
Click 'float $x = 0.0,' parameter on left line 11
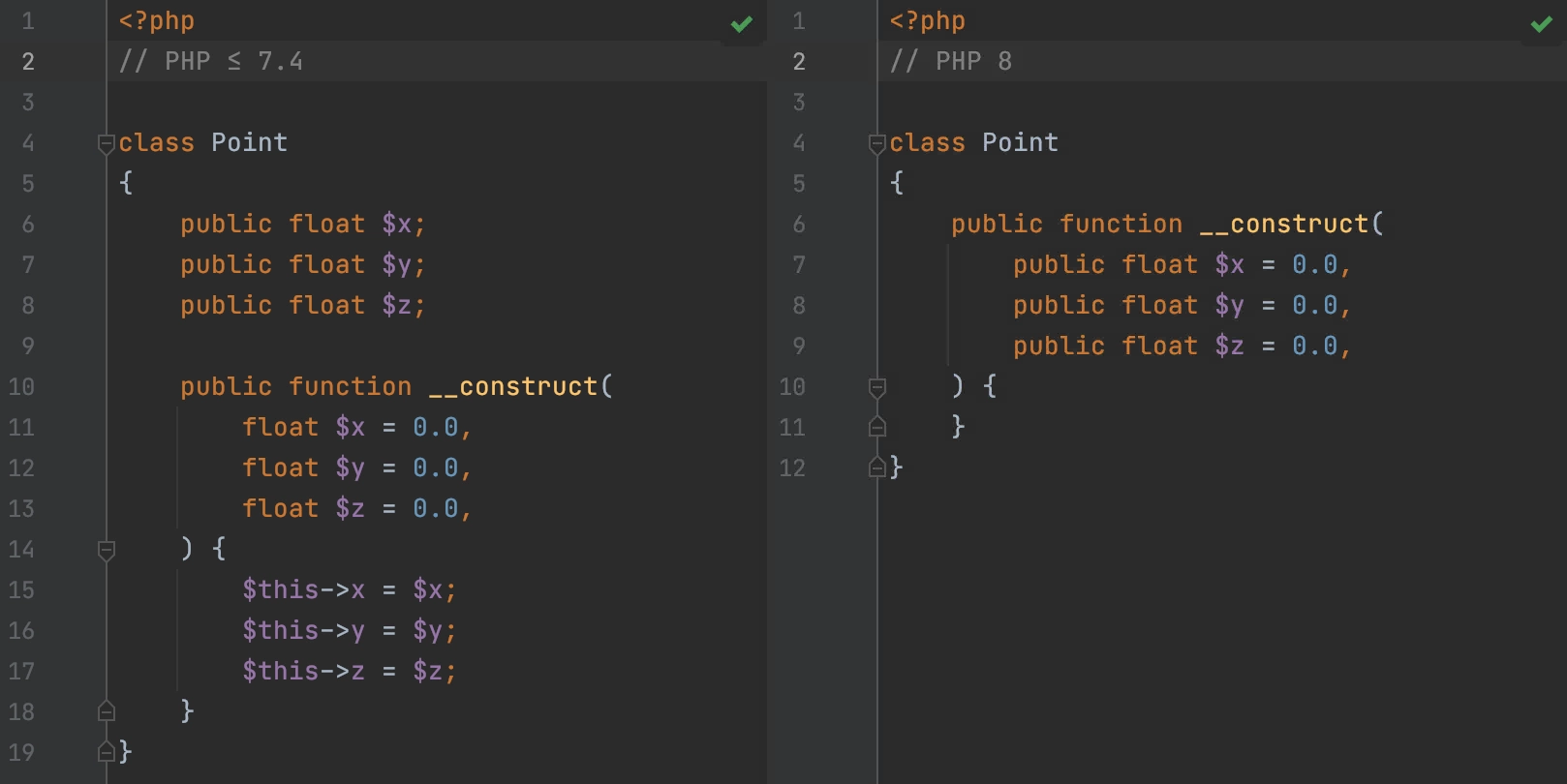click(357, 428)
